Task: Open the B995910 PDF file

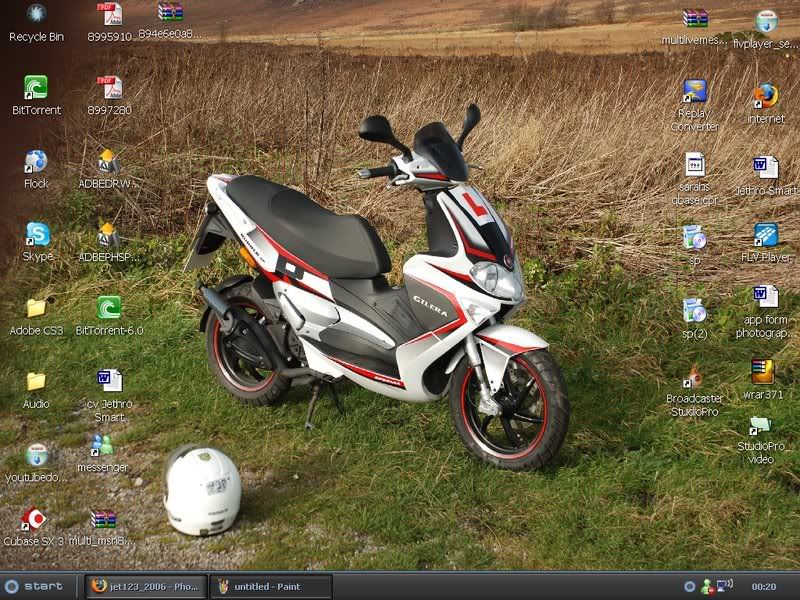Action: tap(109, 15)
